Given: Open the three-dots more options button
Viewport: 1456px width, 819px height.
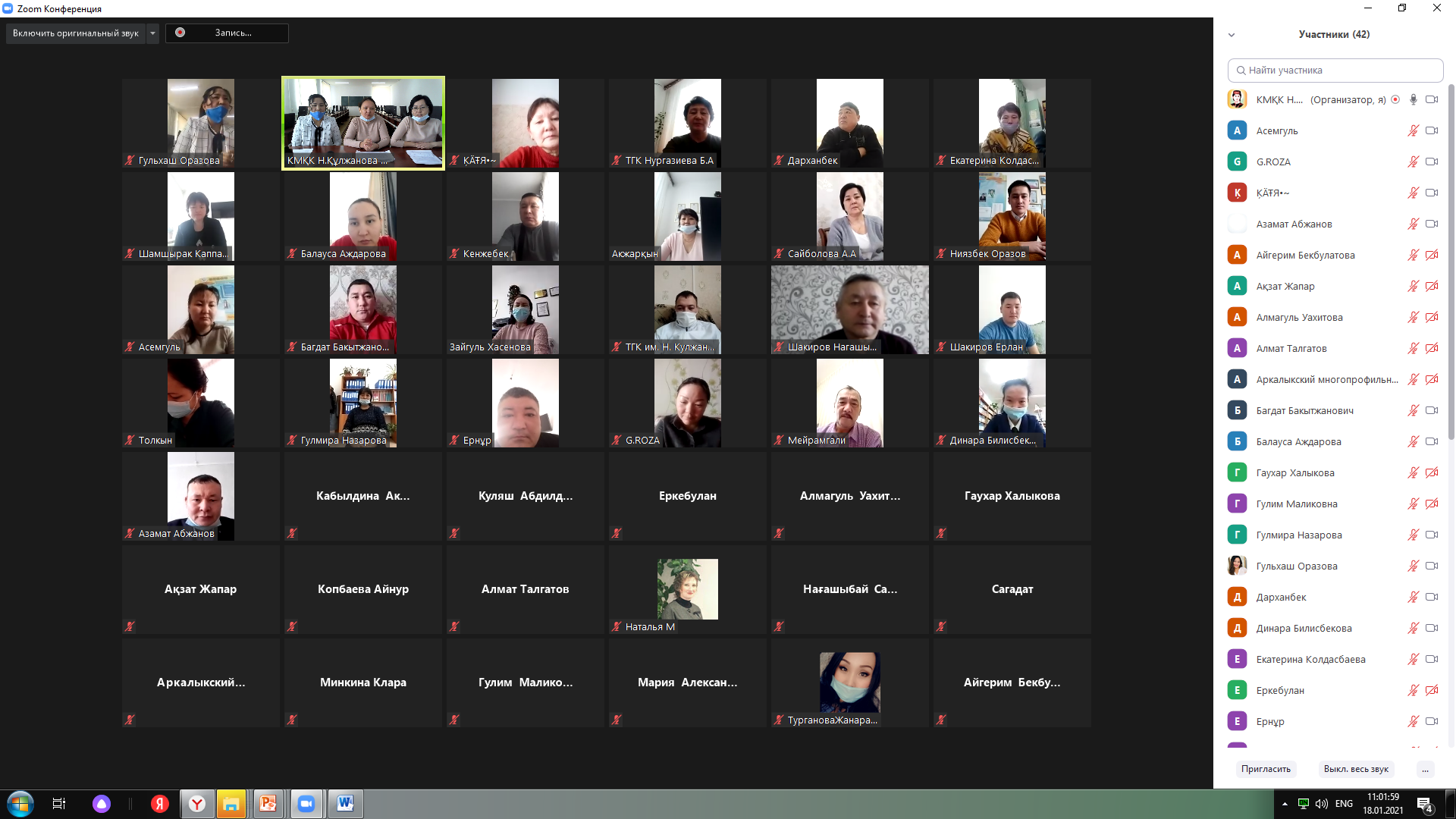Looking at the screenshot, I should [1425, 769].
